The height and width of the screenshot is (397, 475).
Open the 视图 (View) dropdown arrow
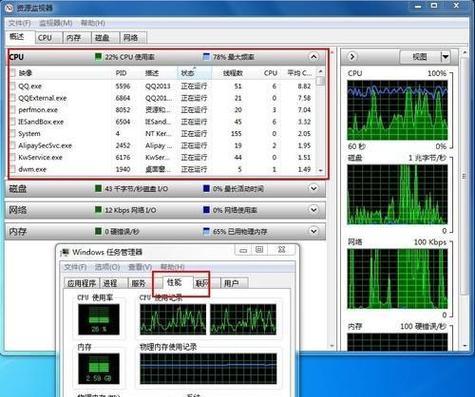click(445, 57)
